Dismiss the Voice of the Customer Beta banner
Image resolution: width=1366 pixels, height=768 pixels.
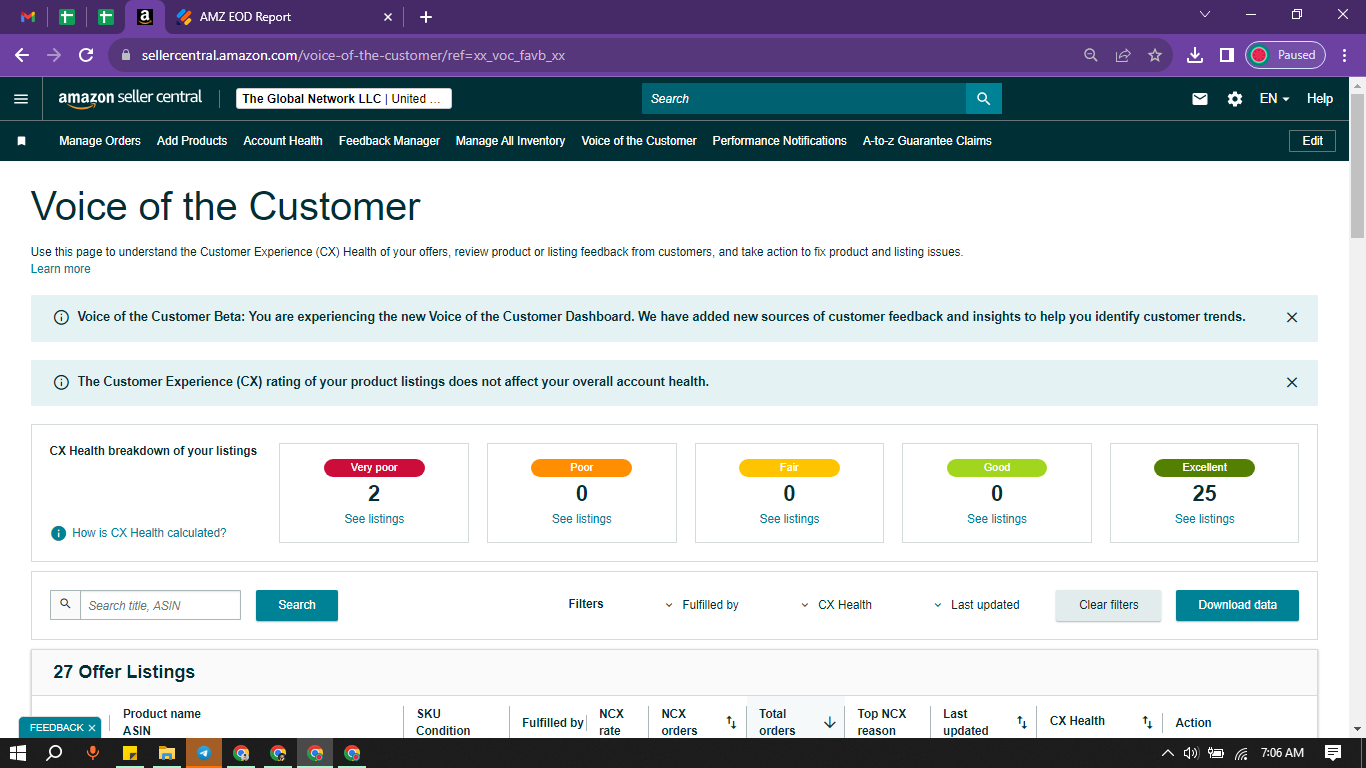(x=1292, y=317)
